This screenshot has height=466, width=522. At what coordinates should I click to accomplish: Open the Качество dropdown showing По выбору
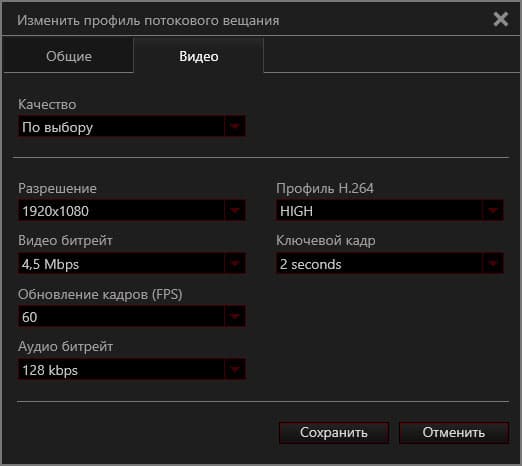click(x=132, y=126)
